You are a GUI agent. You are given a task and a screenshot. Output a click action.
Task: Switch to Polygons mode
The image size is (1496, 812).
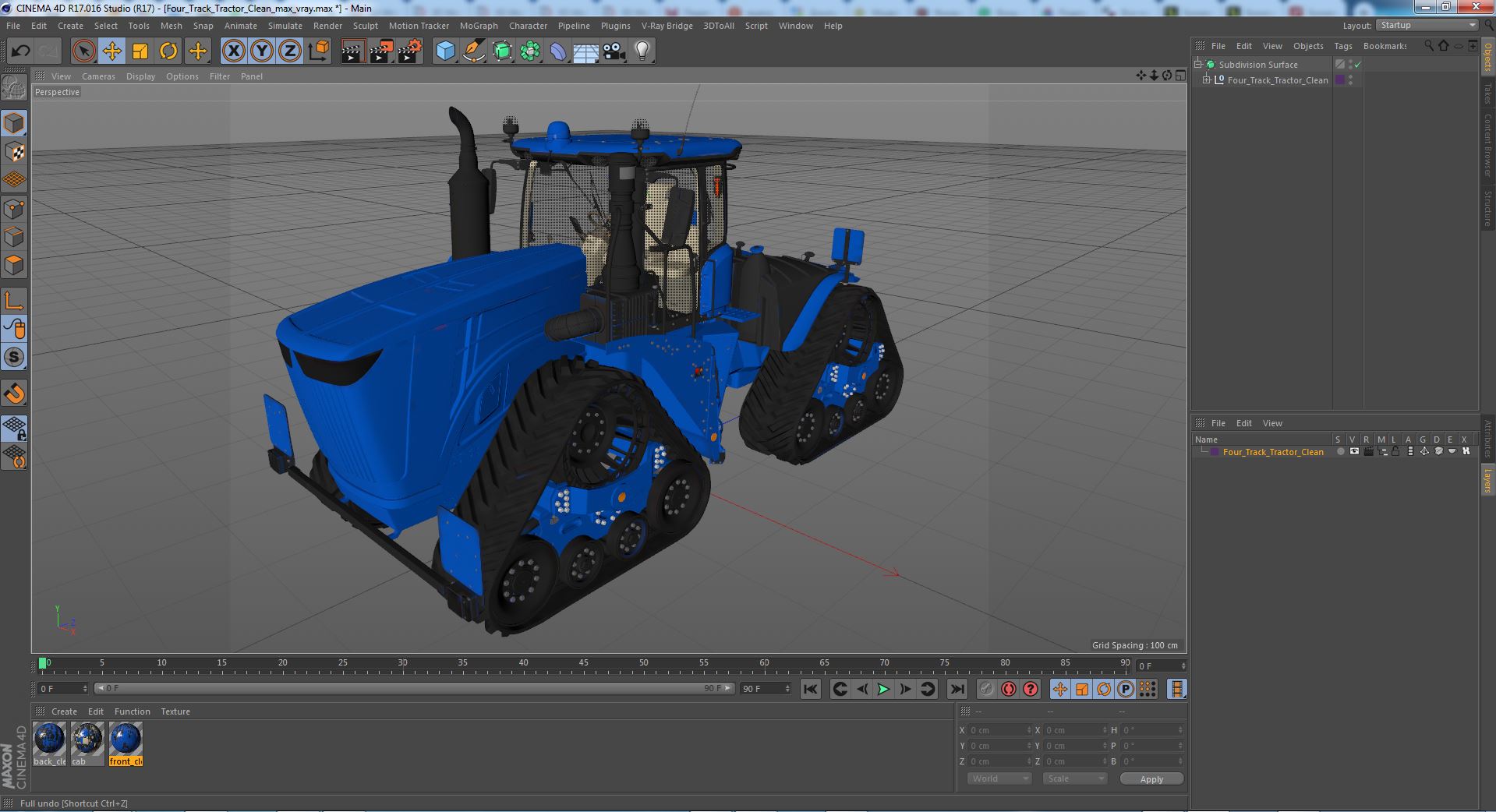point(15,265)
